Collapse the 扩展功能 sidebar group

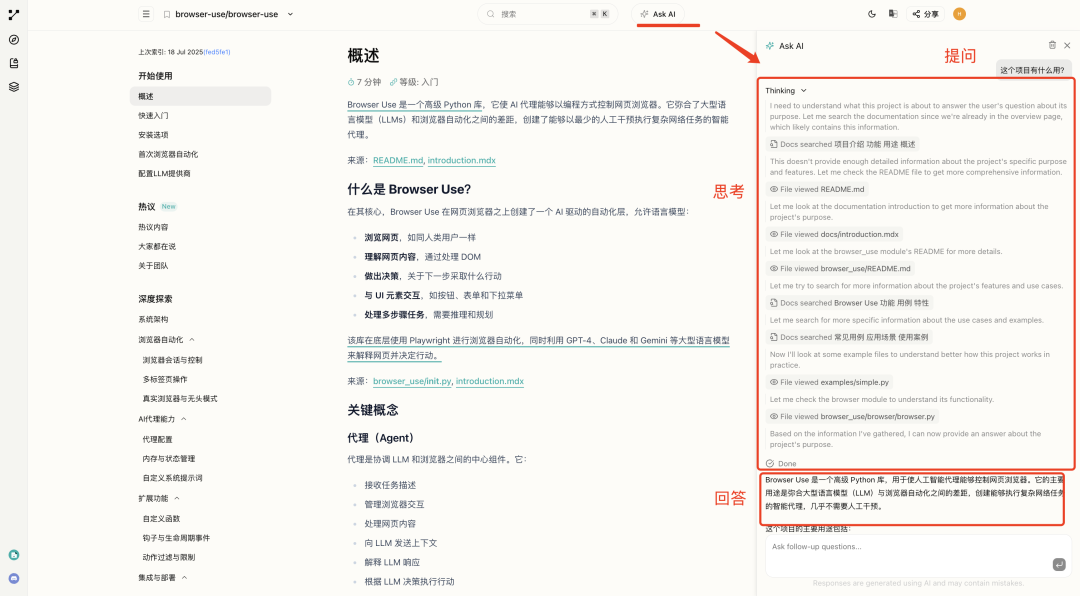pos(177,498)
